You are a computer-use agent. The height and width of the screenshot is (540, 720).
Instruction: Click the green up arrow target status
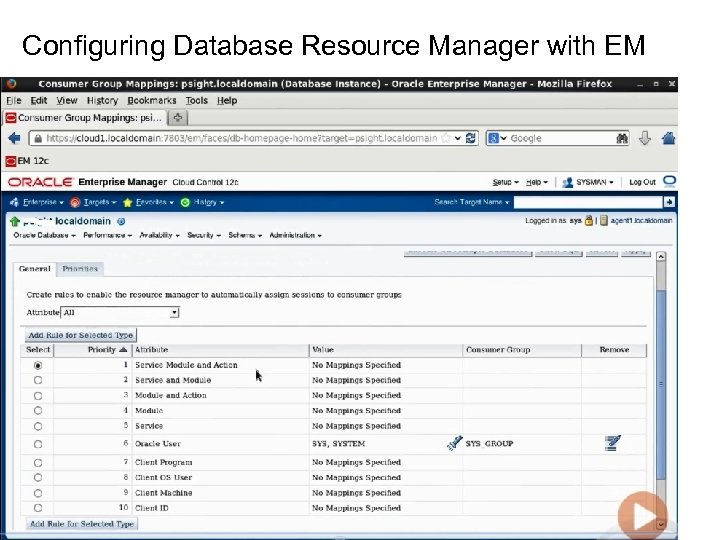(x=15, y=222)
